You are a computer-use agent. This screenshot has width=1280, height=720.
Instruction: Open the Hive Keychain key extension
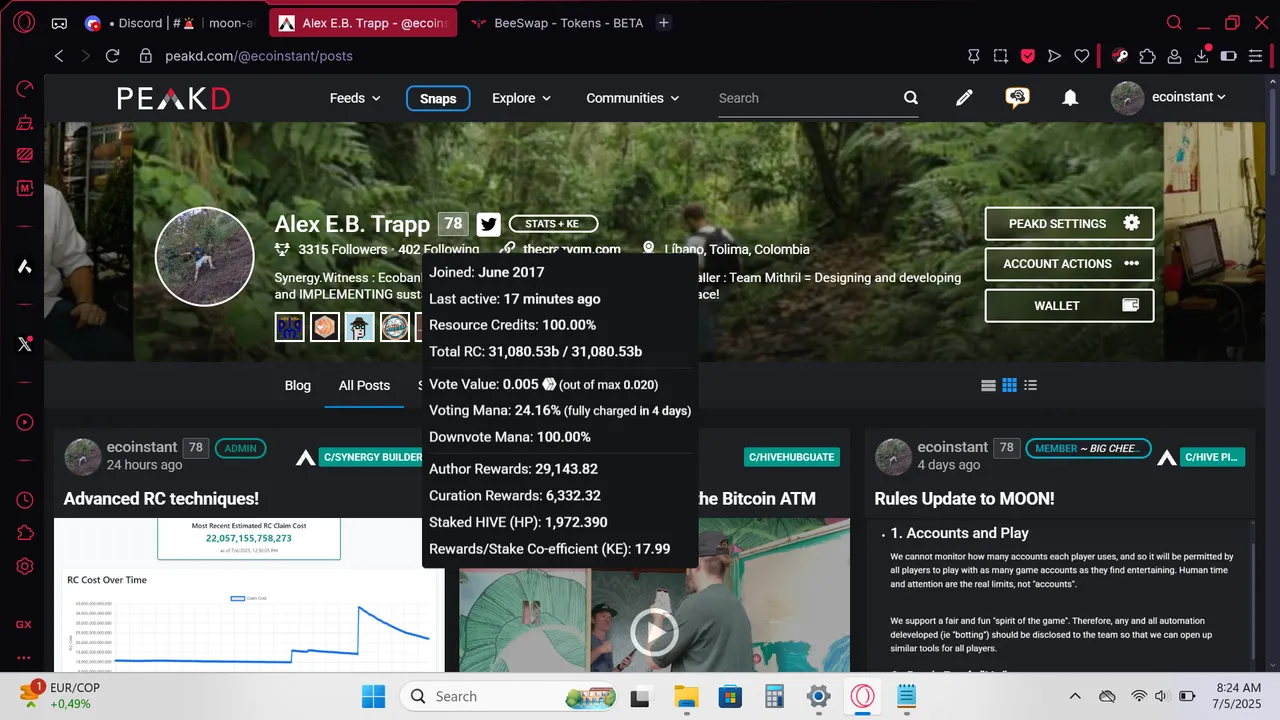1121,56
